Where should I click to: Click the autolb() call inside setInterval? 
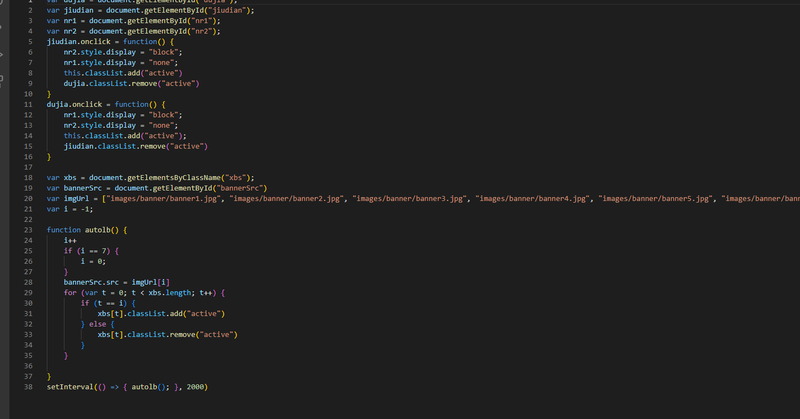tap(148, 387)
